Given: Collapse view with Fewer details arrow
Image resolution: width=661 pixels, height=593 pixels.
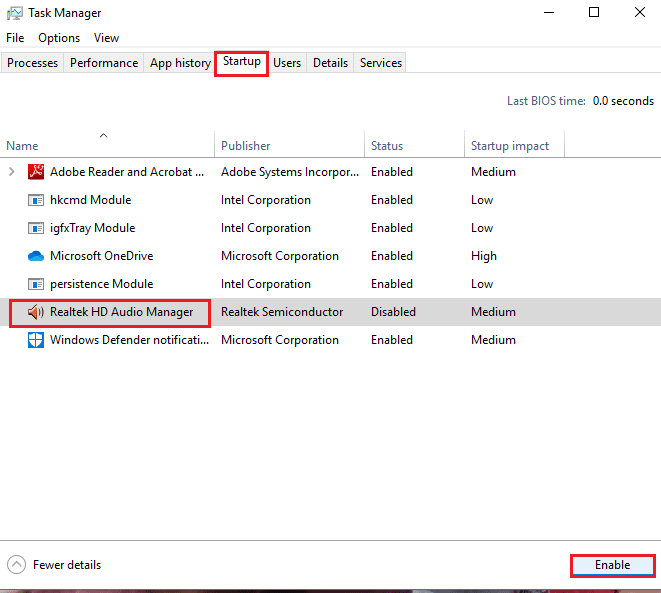Looking at the screenshot, I should click(x=16, y=565).
